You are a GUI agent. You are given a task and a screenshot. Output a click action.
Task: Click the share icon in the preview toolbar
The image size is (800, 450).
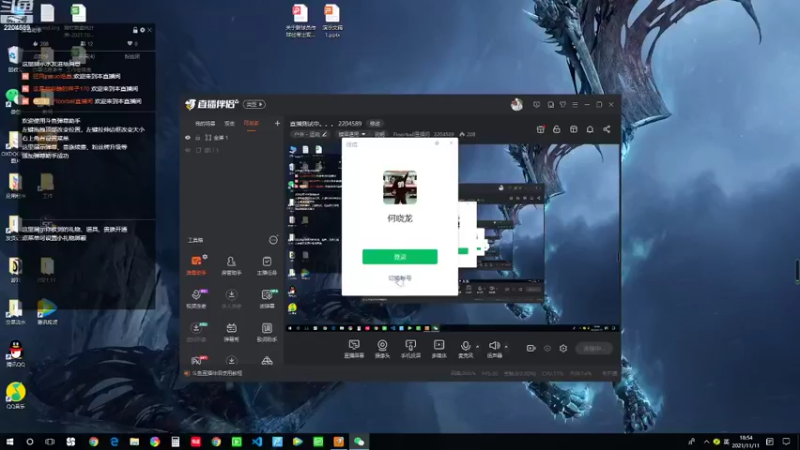coord(607,130)
